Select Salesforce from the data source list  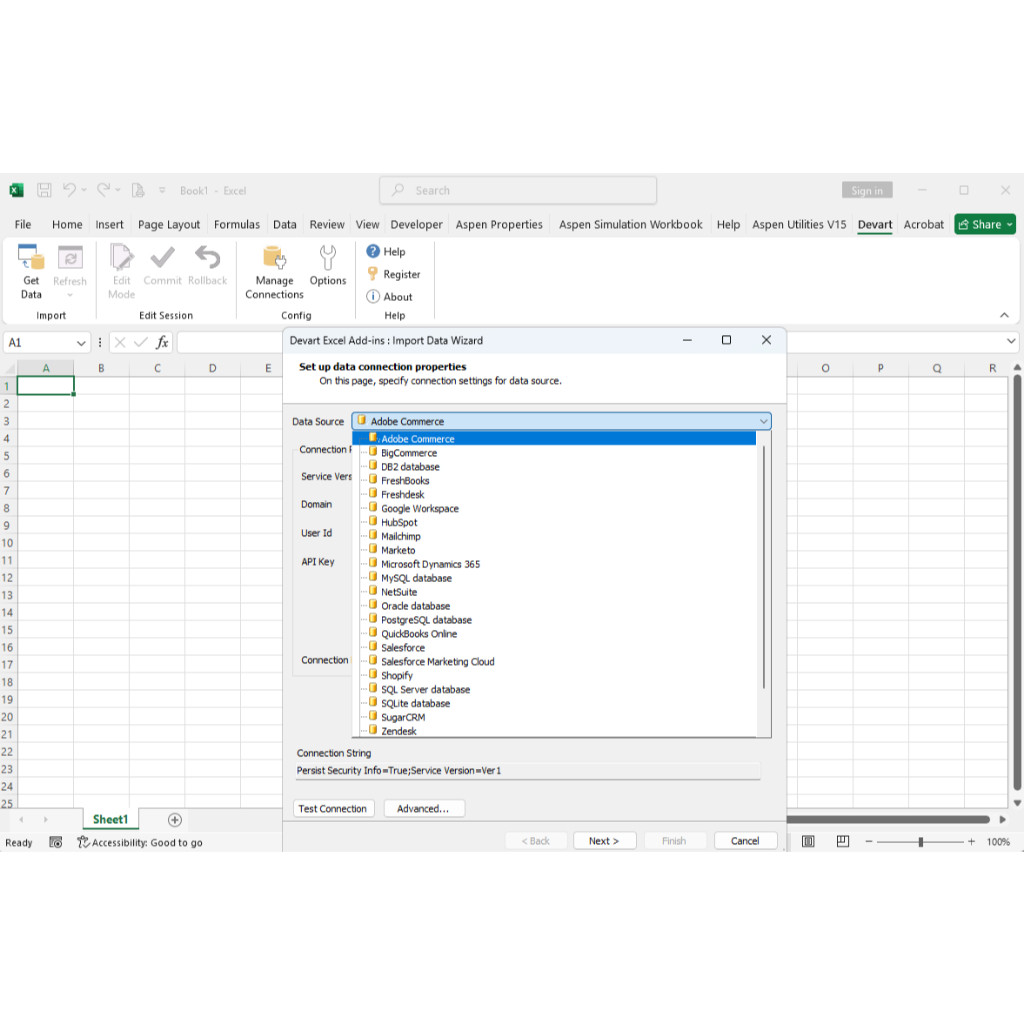coord(402,648)
